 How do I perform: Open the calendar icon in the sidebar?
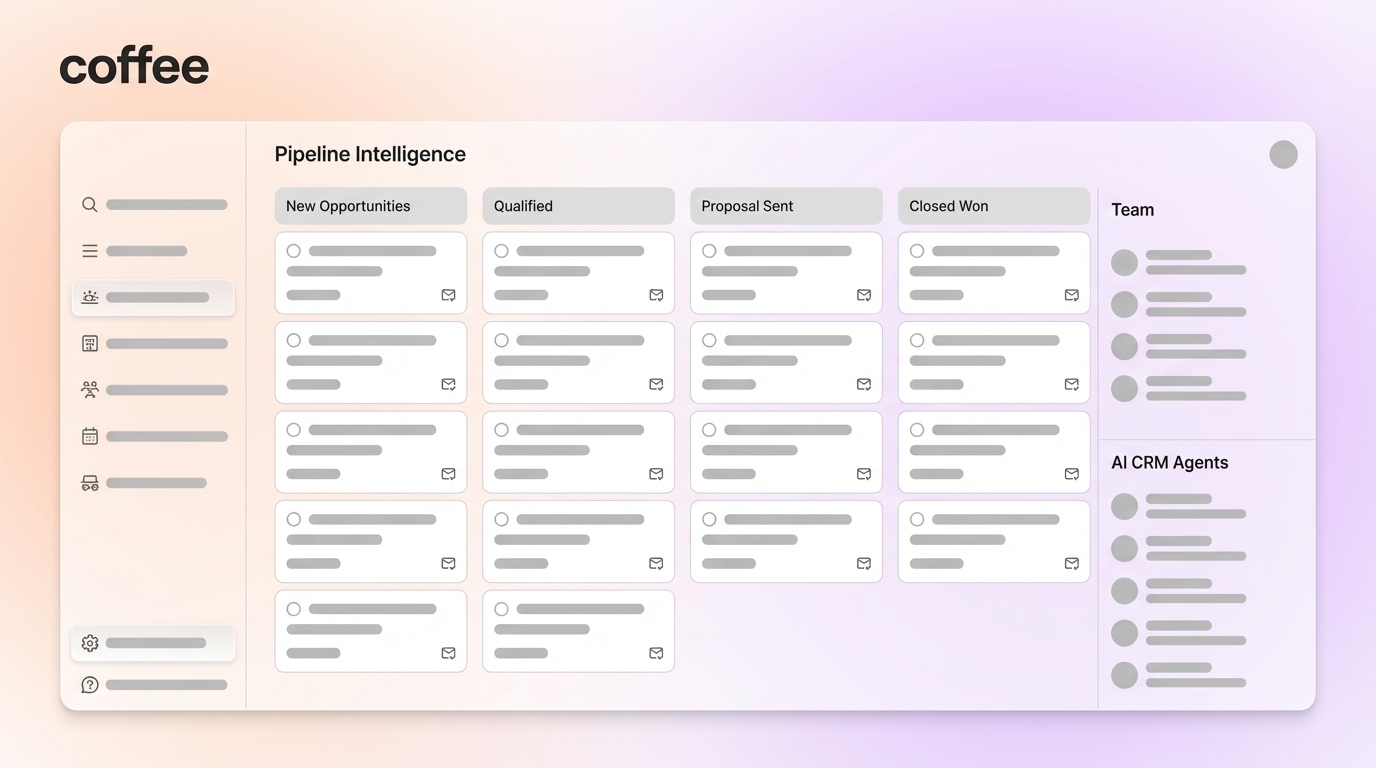coord(89,435)
